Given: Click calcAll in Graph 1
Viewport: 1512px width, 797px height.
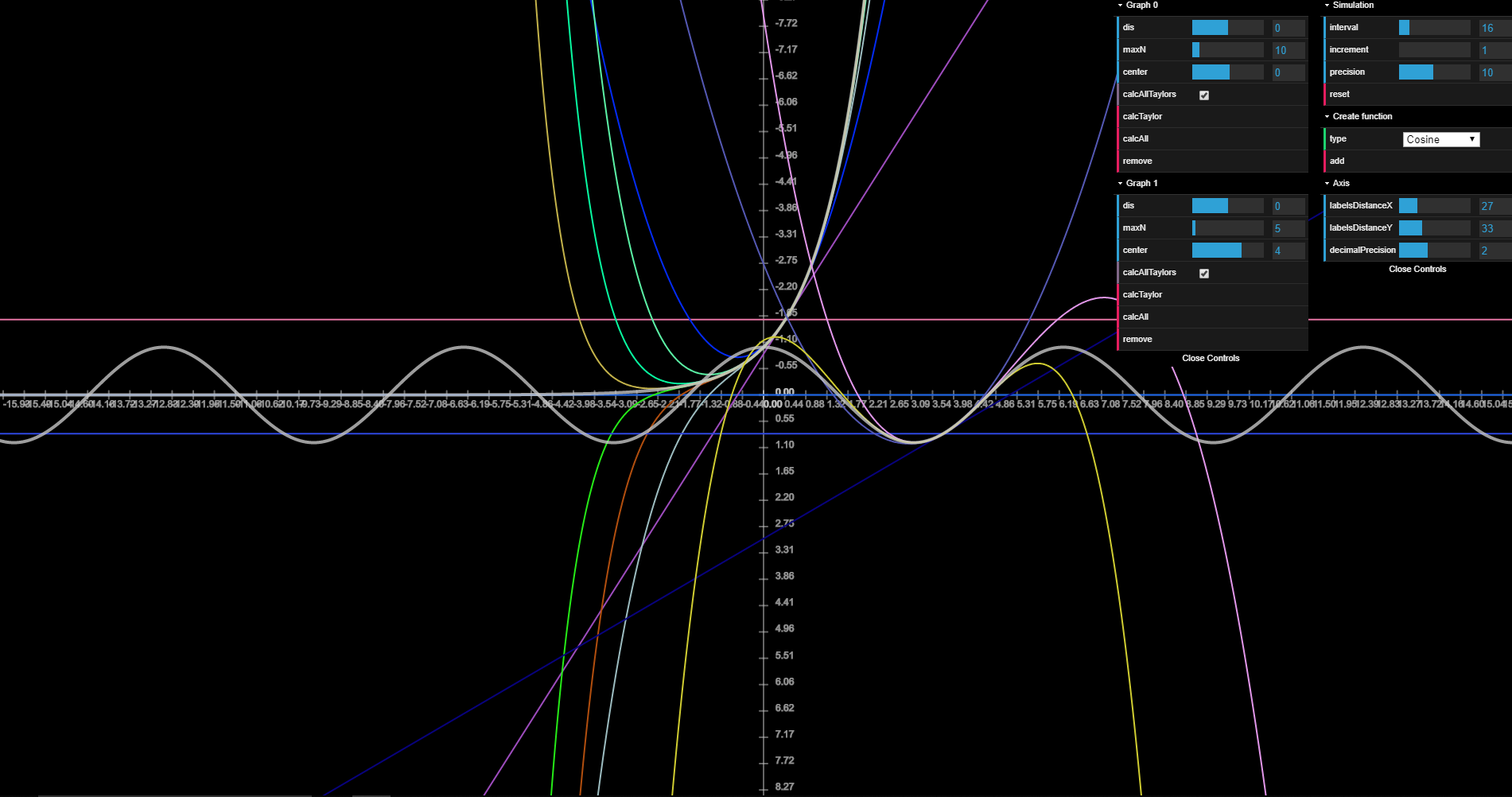Looking at the screenshot, I should [1212, 317].
